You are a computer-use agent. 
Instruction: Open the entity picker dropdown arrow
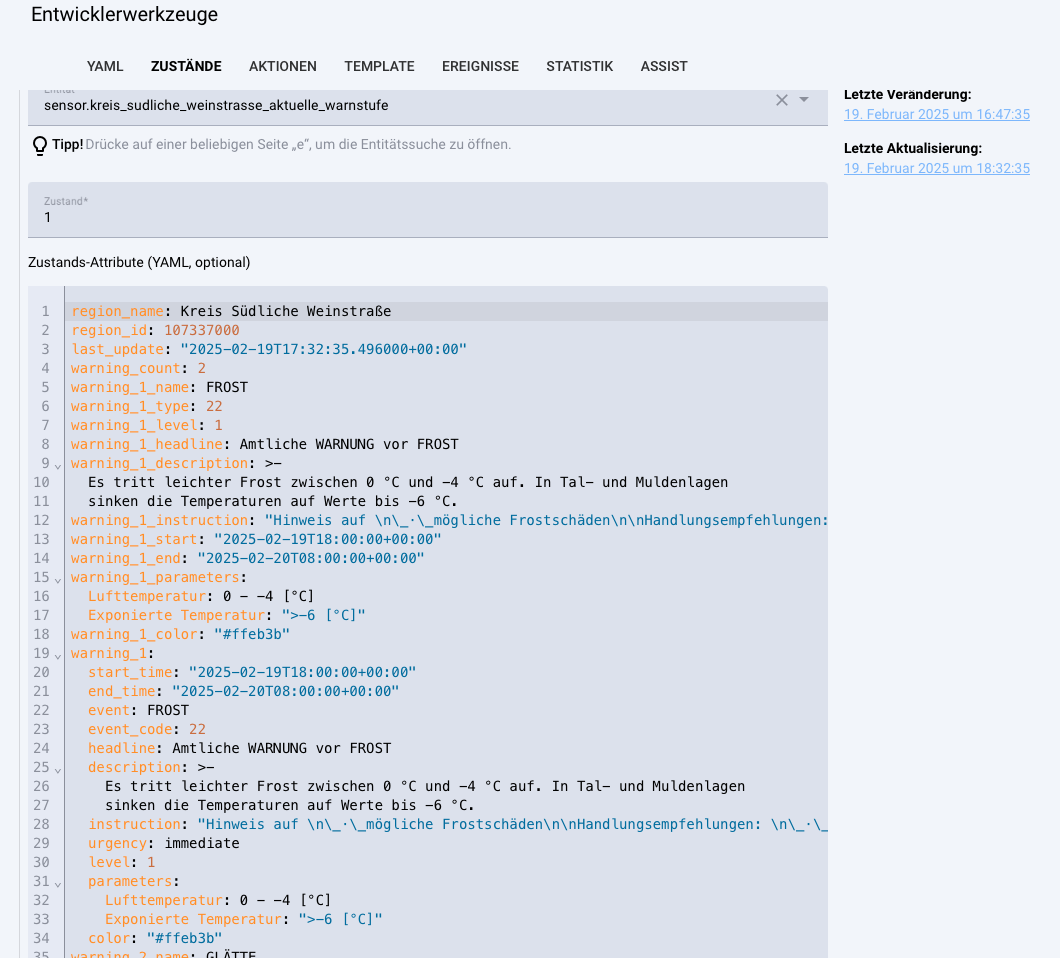804,100
